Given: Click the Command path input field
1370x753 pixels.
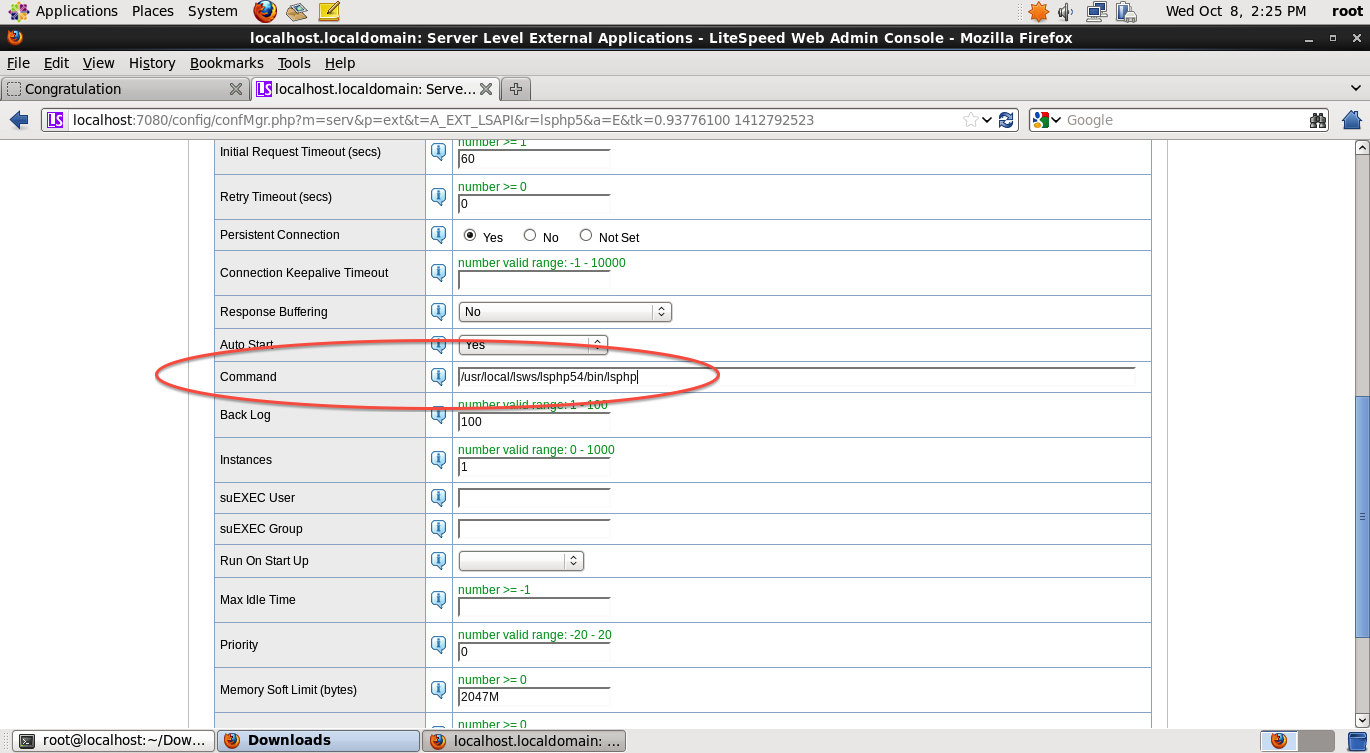Looking at the screenshot, I should [797, 377].
